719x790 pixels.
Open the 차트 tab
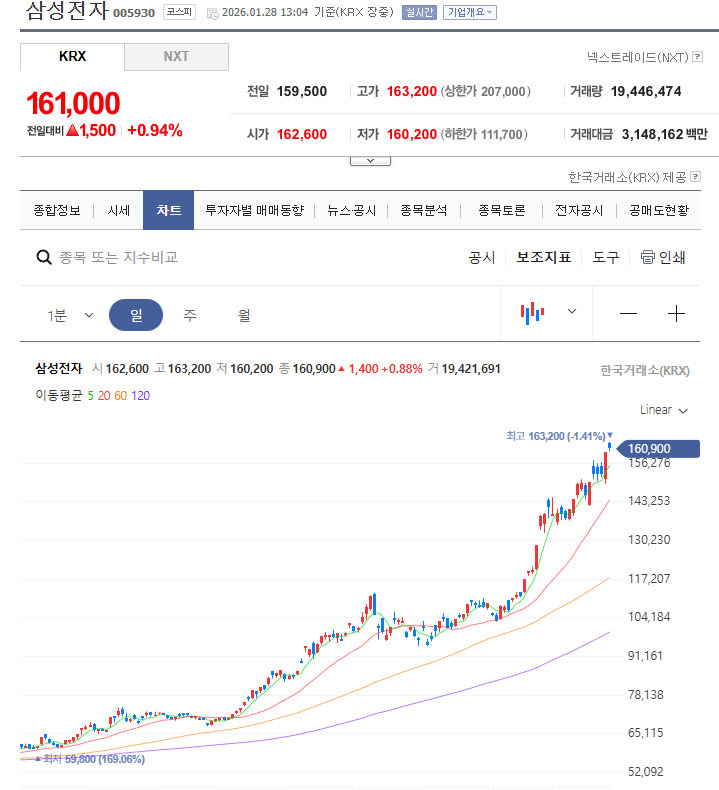click(168, 210)
